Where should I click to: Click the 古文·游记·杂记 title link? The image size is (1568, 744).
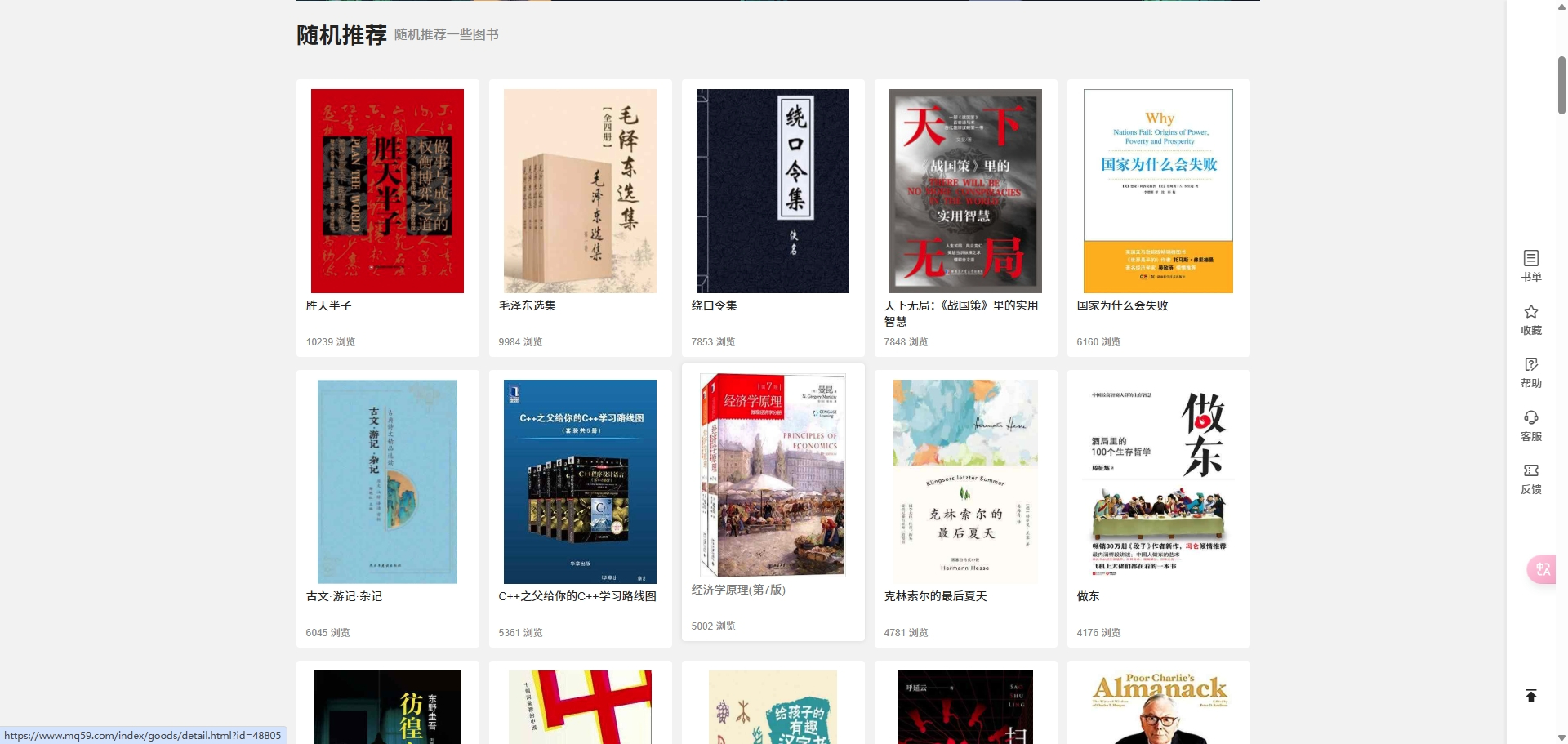click(x=344, y=596)
